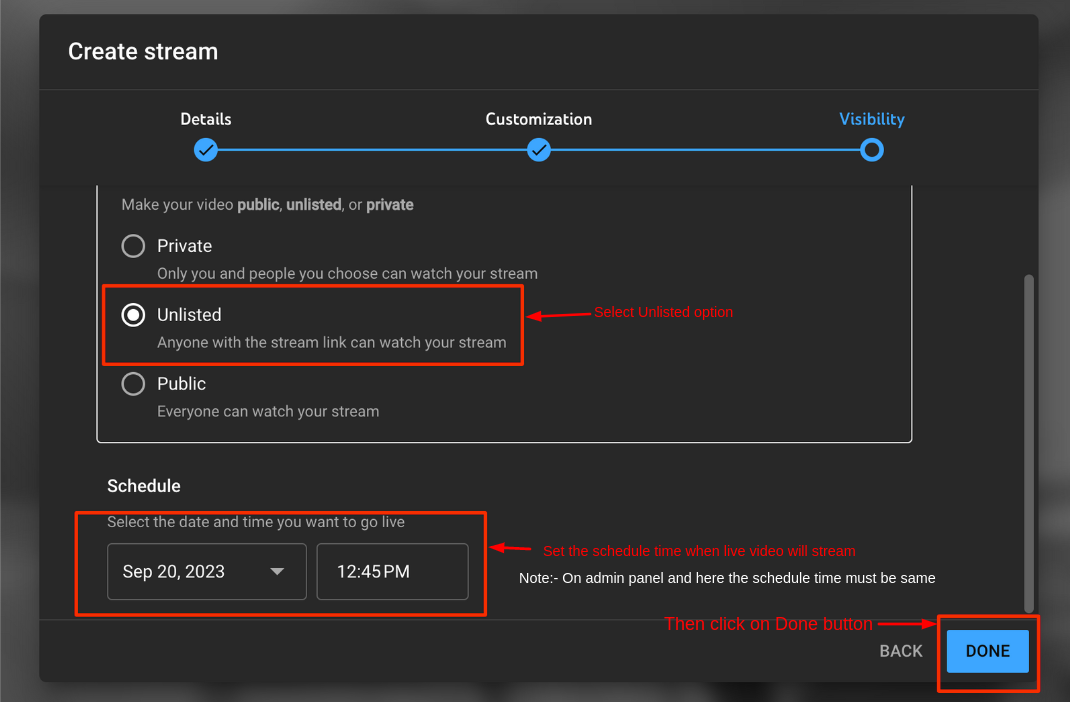Select the Private radio button
Image resolution: width=1070 pixels, height=702 pixels.
click(x=133, y=246)
